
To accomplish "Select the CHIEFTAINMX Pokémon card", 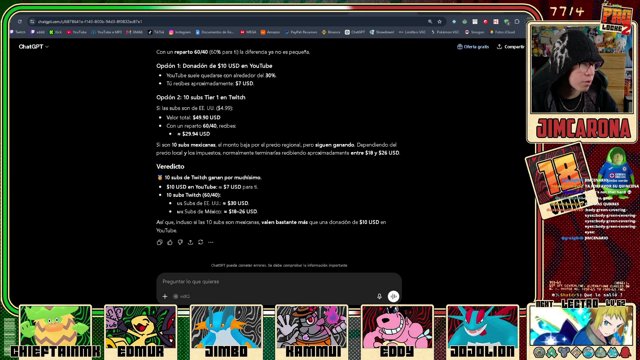I will tap(56, 332).
